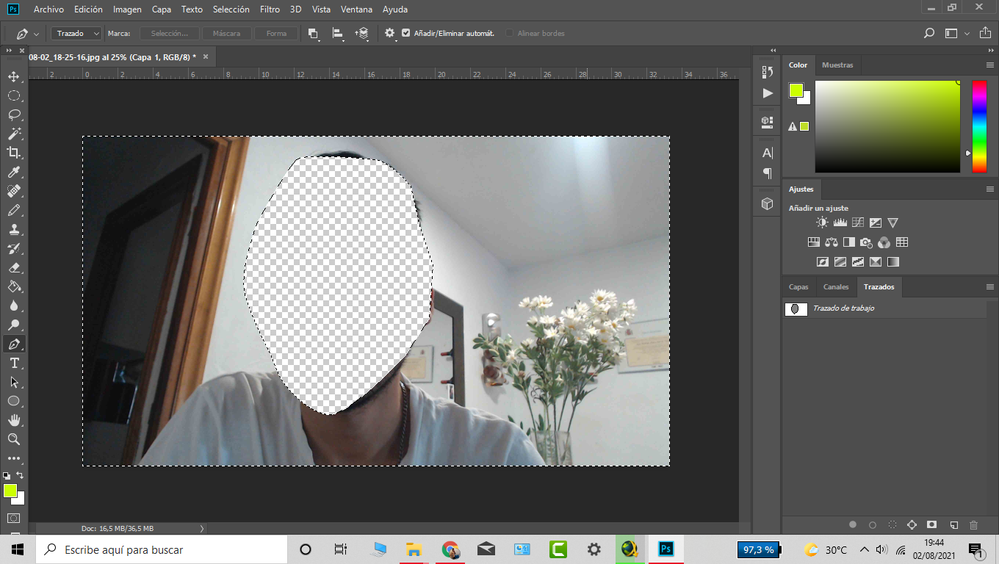Toggle the Alinear bordes checkbox
This screenshot has width=999, height=564.
tap(510, 33)
